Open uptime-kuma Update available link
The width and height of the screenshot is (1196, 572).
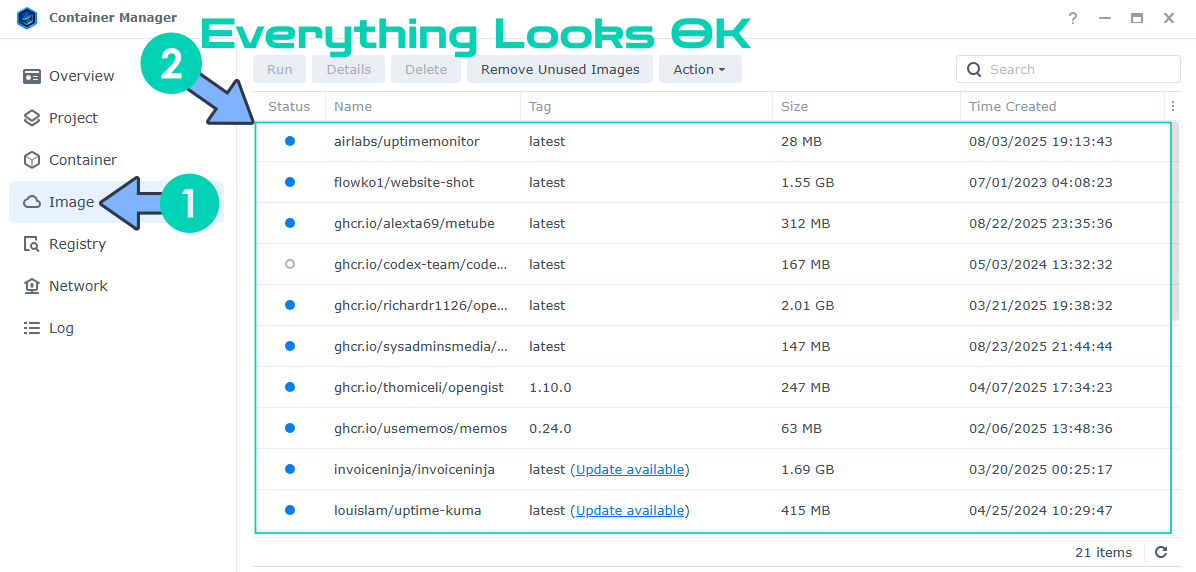pos(630,510)
